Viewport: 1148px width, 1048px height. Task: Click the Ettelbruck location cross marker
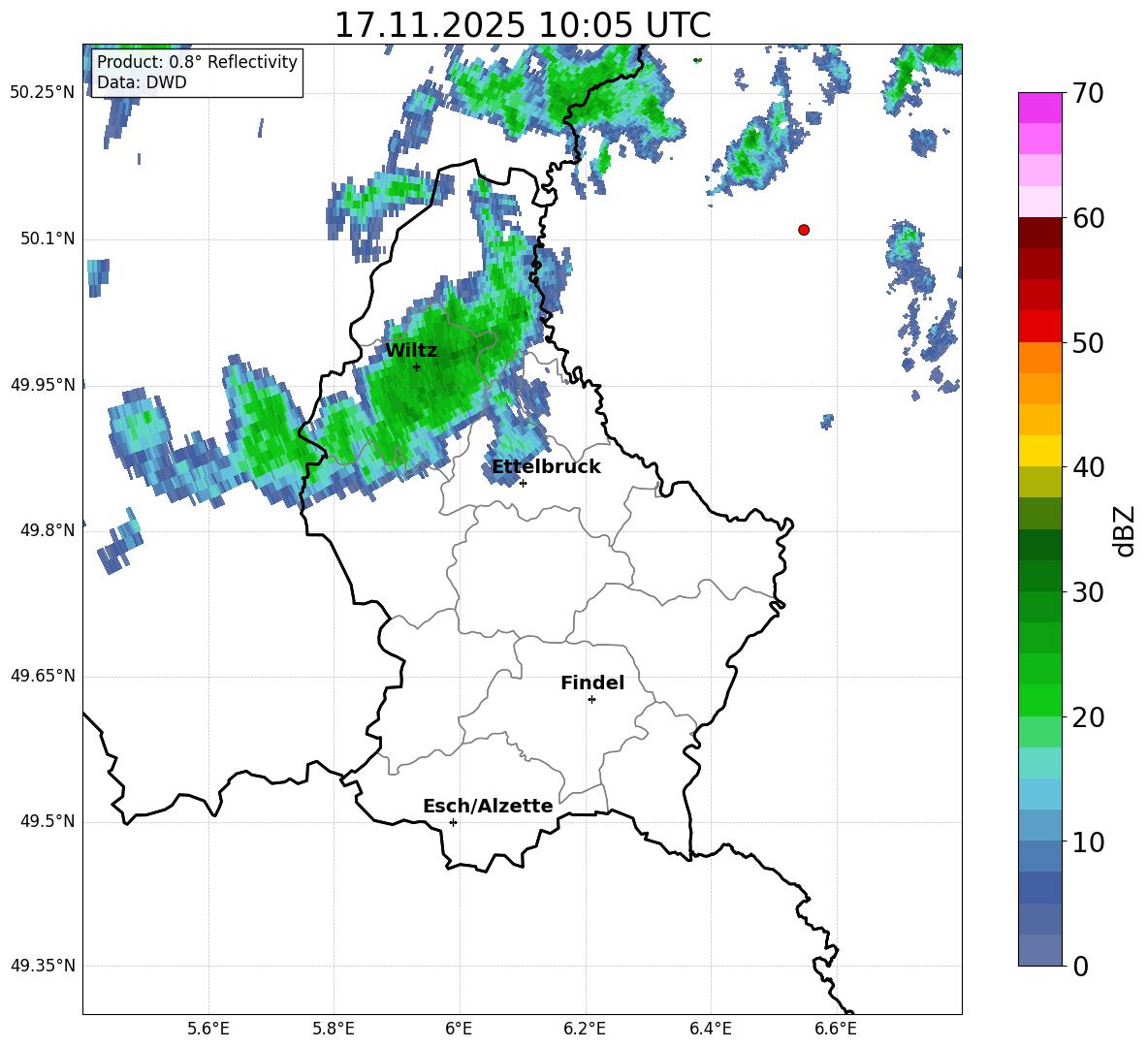click(523, 483)
